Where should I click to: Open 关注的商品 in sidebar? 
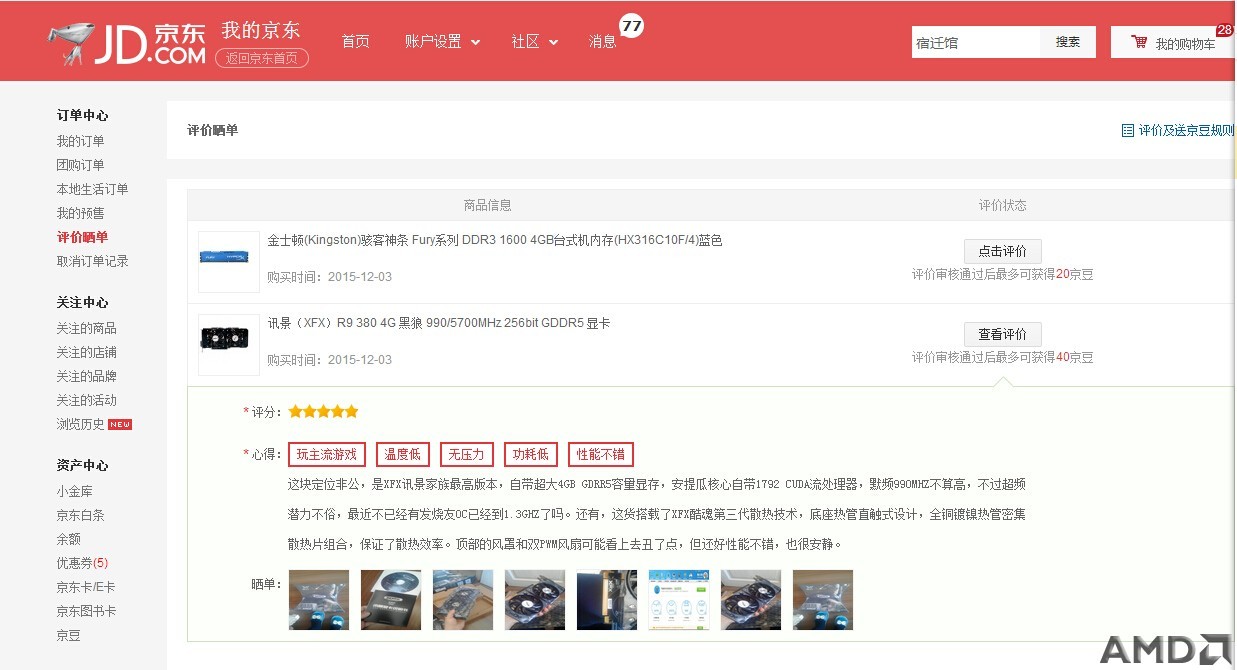[86, 328]
